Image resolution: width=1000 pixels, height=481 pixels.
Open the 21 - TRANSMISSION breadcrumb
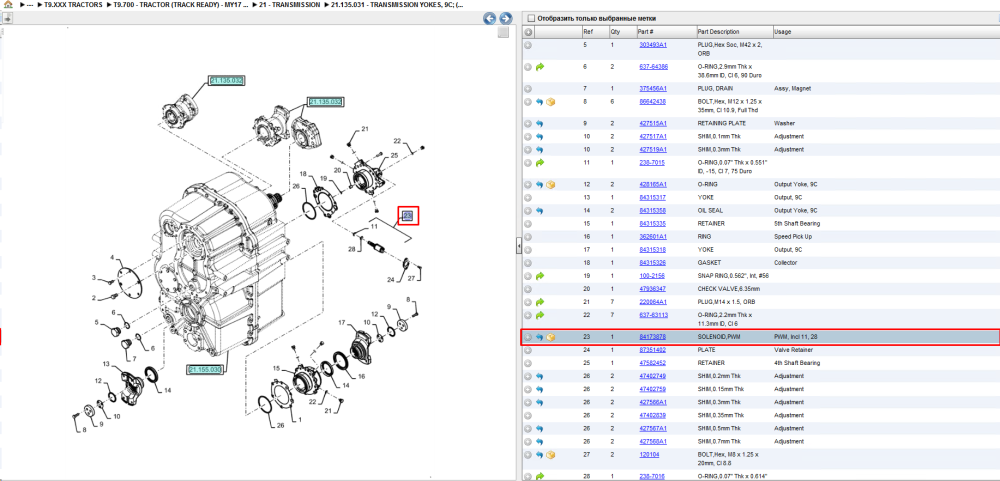[290, 4]
